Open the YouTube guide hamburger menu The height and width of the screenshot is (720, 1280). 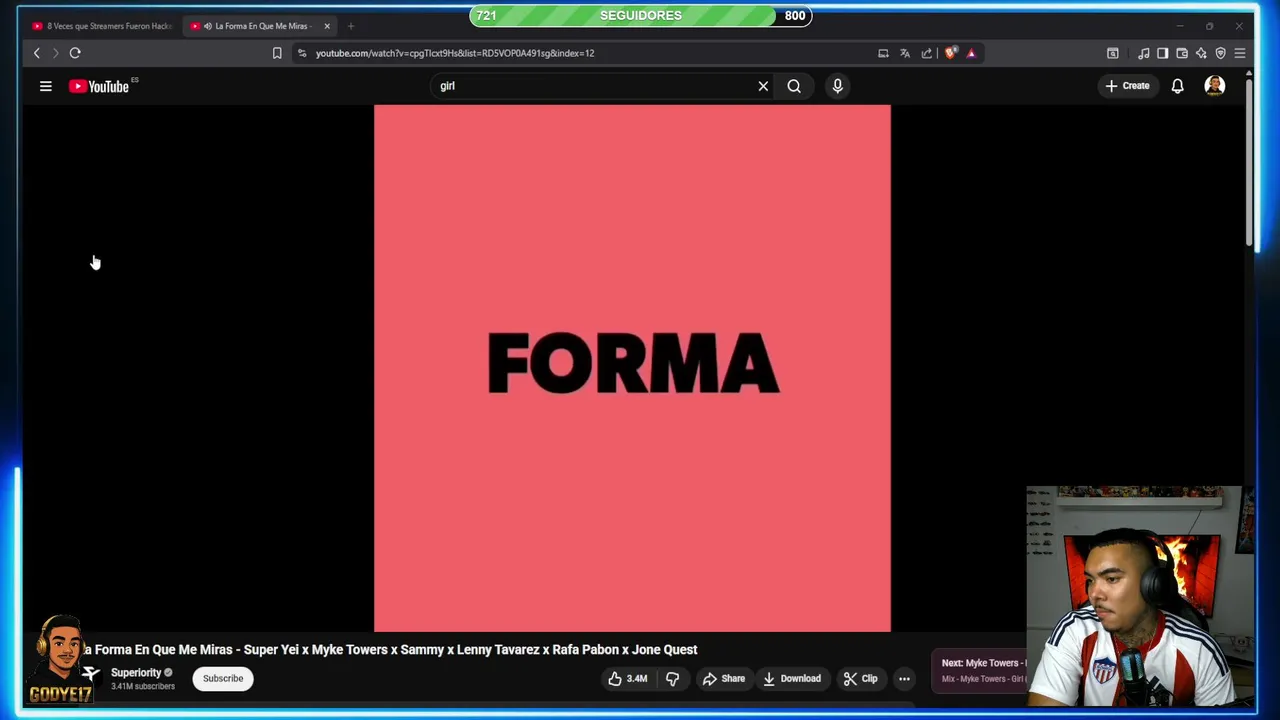pos(46,86)
